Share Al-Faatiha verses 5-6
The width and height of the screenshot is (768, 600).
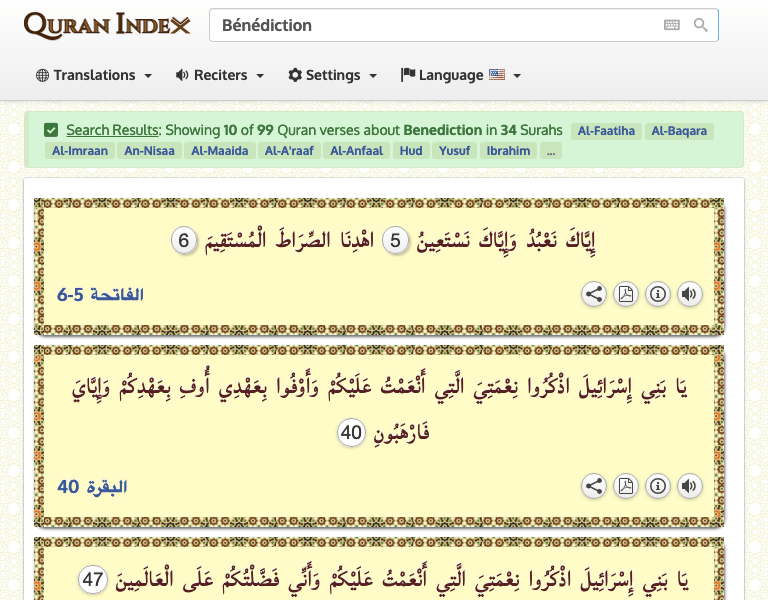click(x=594, y=294)
